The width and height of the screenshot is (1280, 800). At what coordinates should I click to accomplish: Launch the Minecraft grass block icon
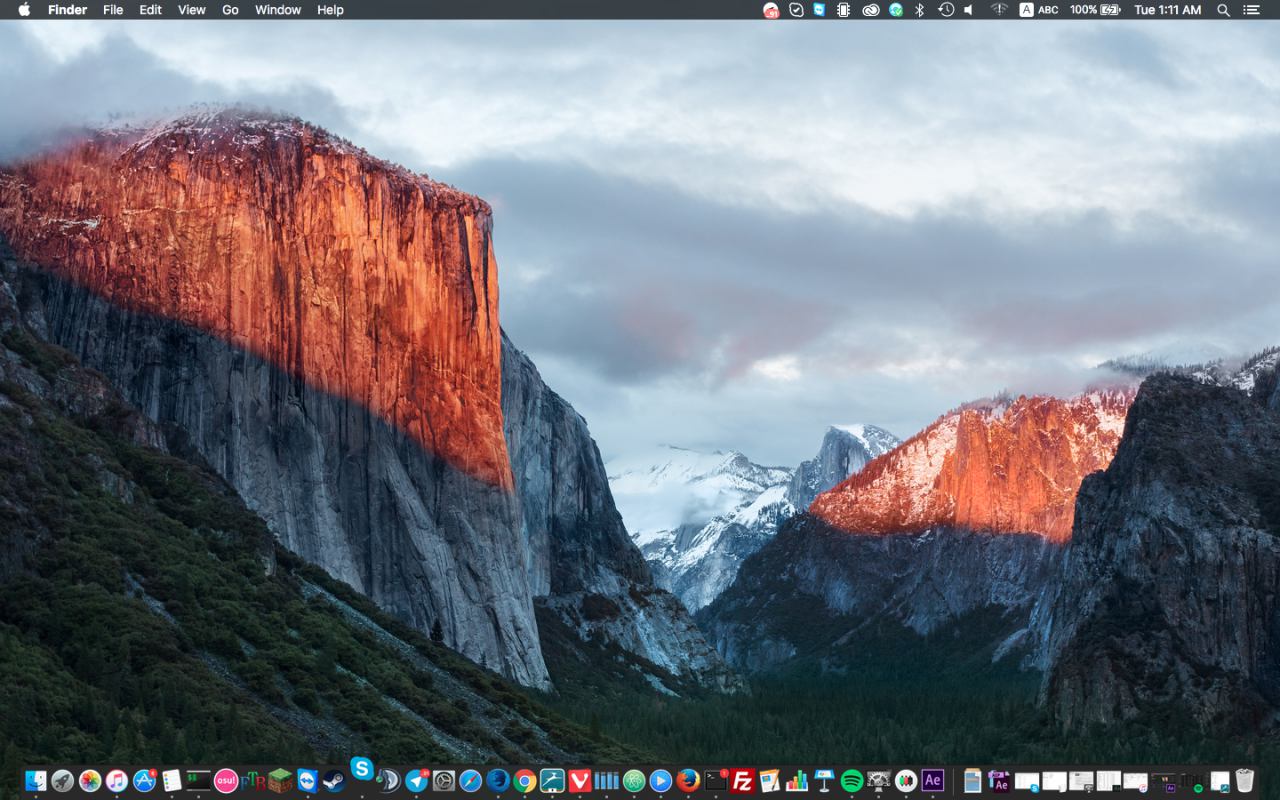280,781
